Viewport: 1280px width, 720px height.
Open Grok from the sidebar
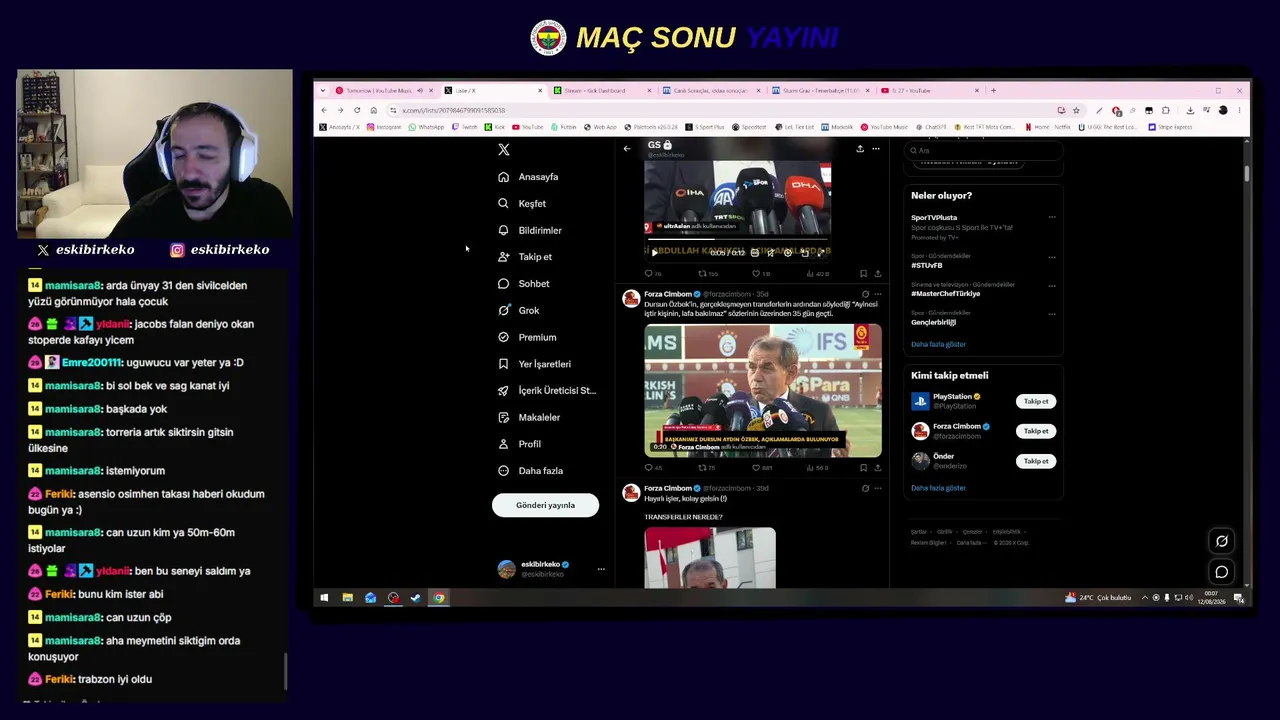click(x=519, y=310)
